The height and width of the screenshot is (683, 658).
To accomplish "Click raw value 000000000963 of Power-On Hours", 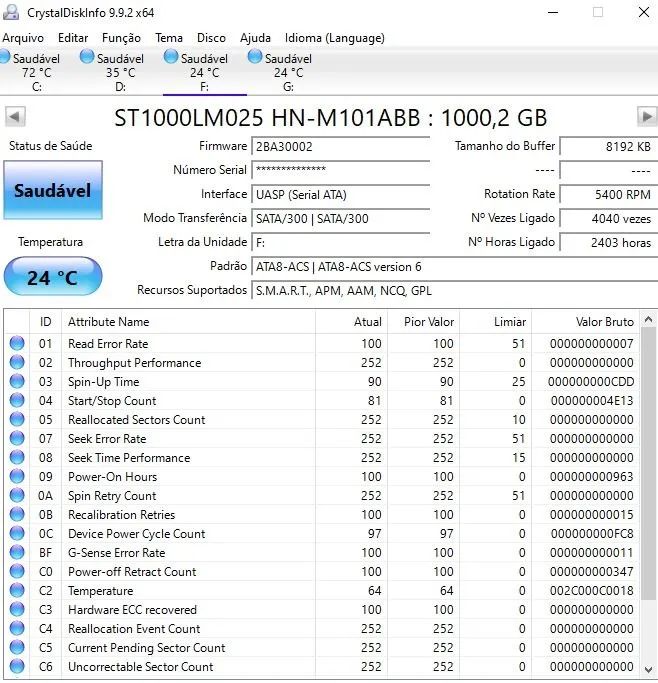I will pyautogui.click(x=591, y=477).
